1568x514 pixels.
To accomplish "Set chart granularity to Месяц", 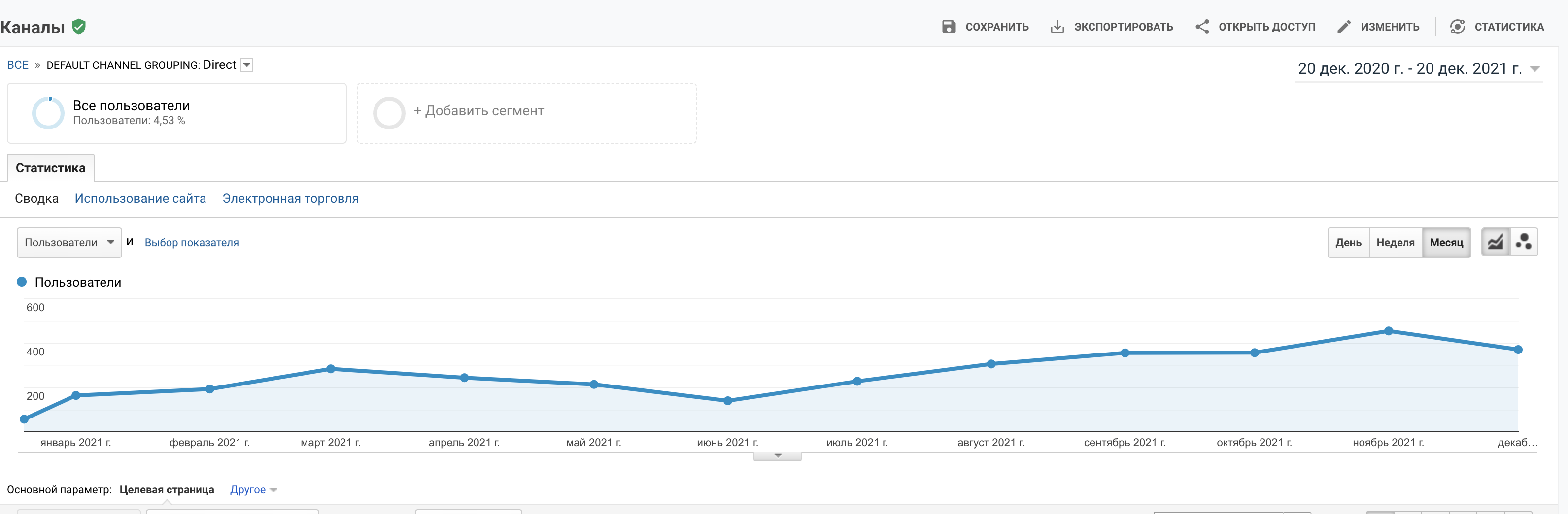I will [x=1446, y=243].
